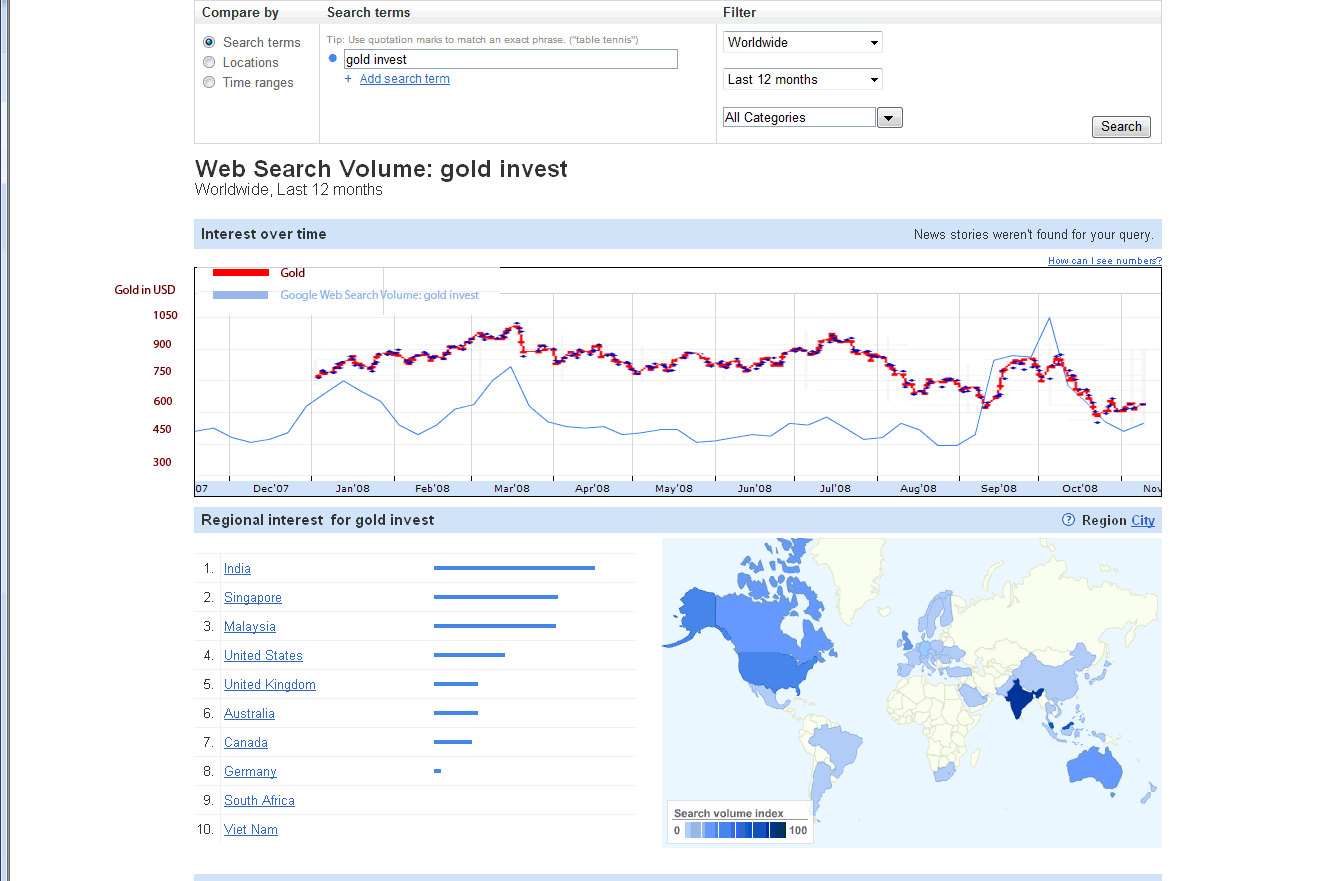Open the Worldwide location dropdown

(802, 43)
